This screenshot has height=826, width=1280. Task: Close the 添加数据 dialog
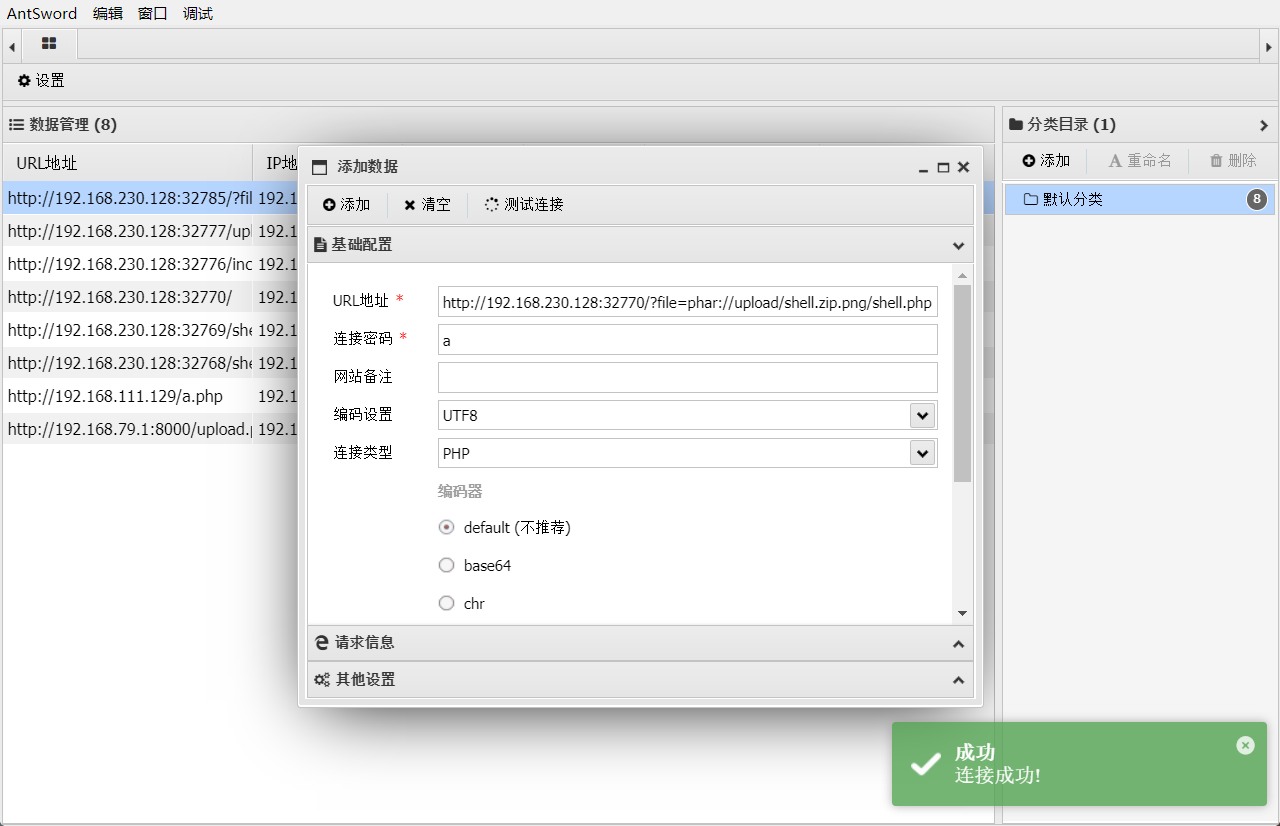(x=963, y=167)
